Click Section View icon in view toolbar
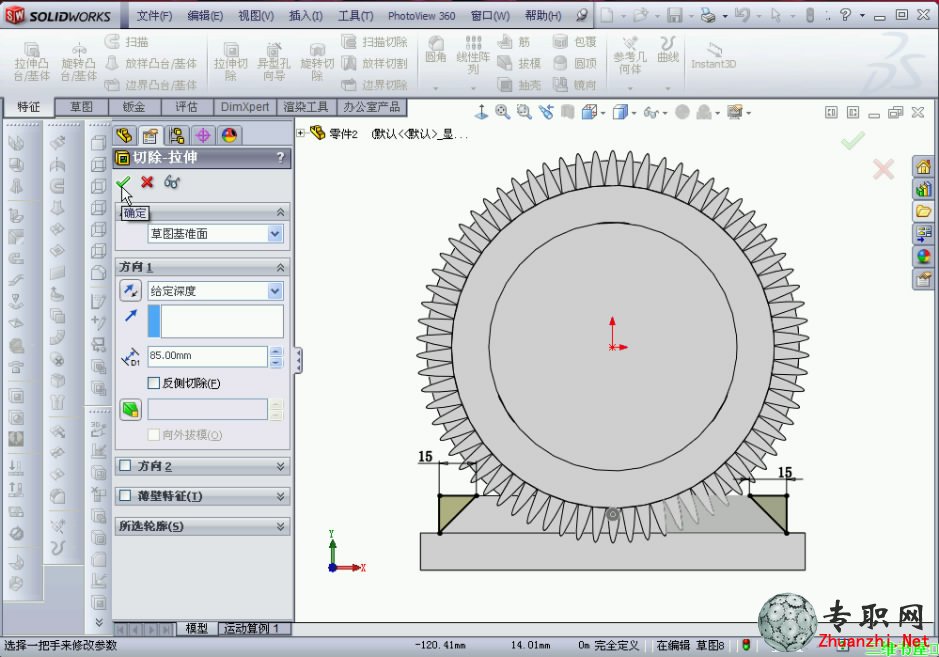Image resolution: width=939 pixels, height=657 pixels. click(x=568, y=112)
